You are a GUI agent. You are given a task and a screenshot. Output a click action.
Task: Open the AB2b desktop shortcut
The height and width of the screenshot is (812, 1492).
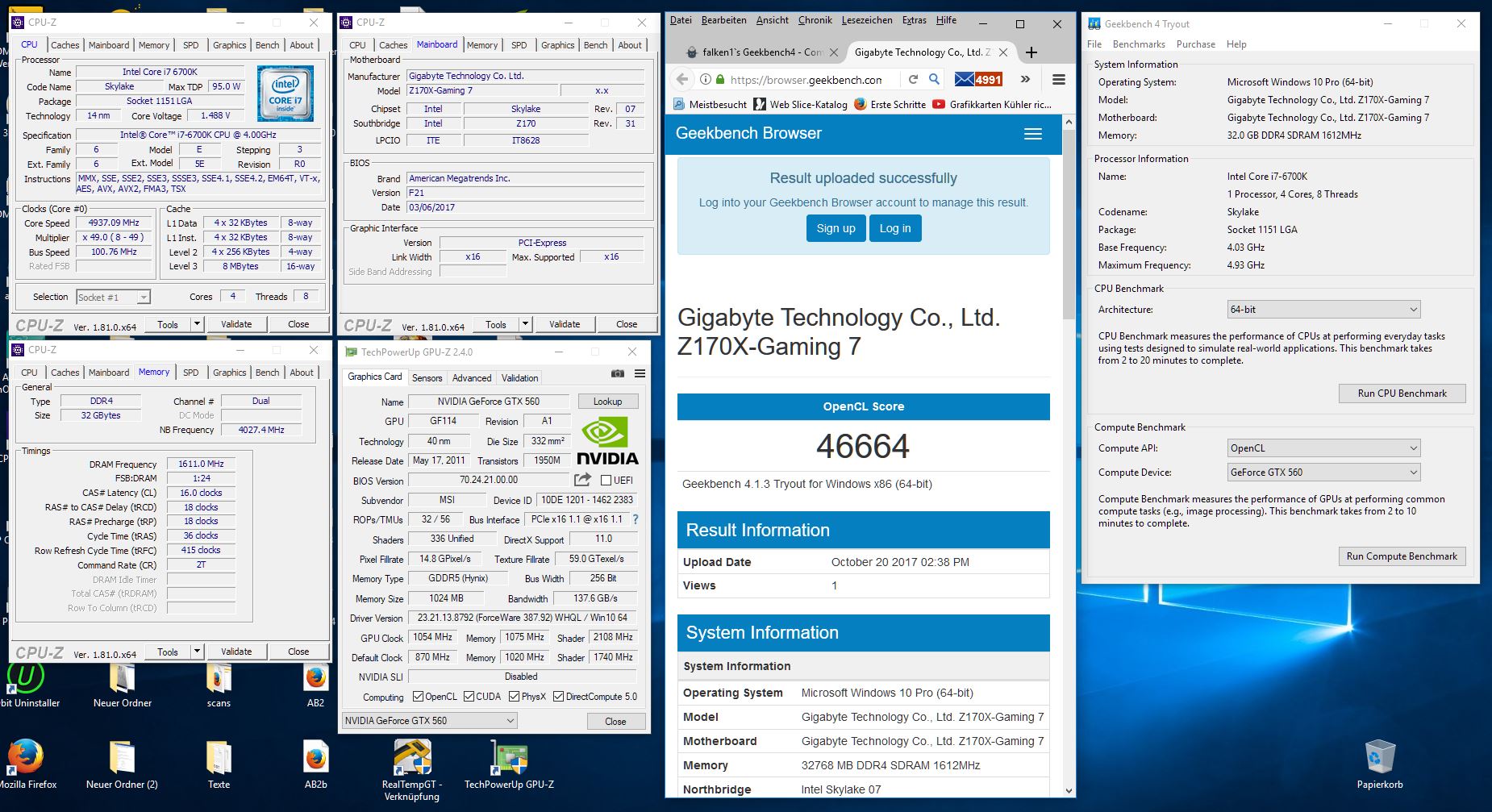[x=315, y=764]
